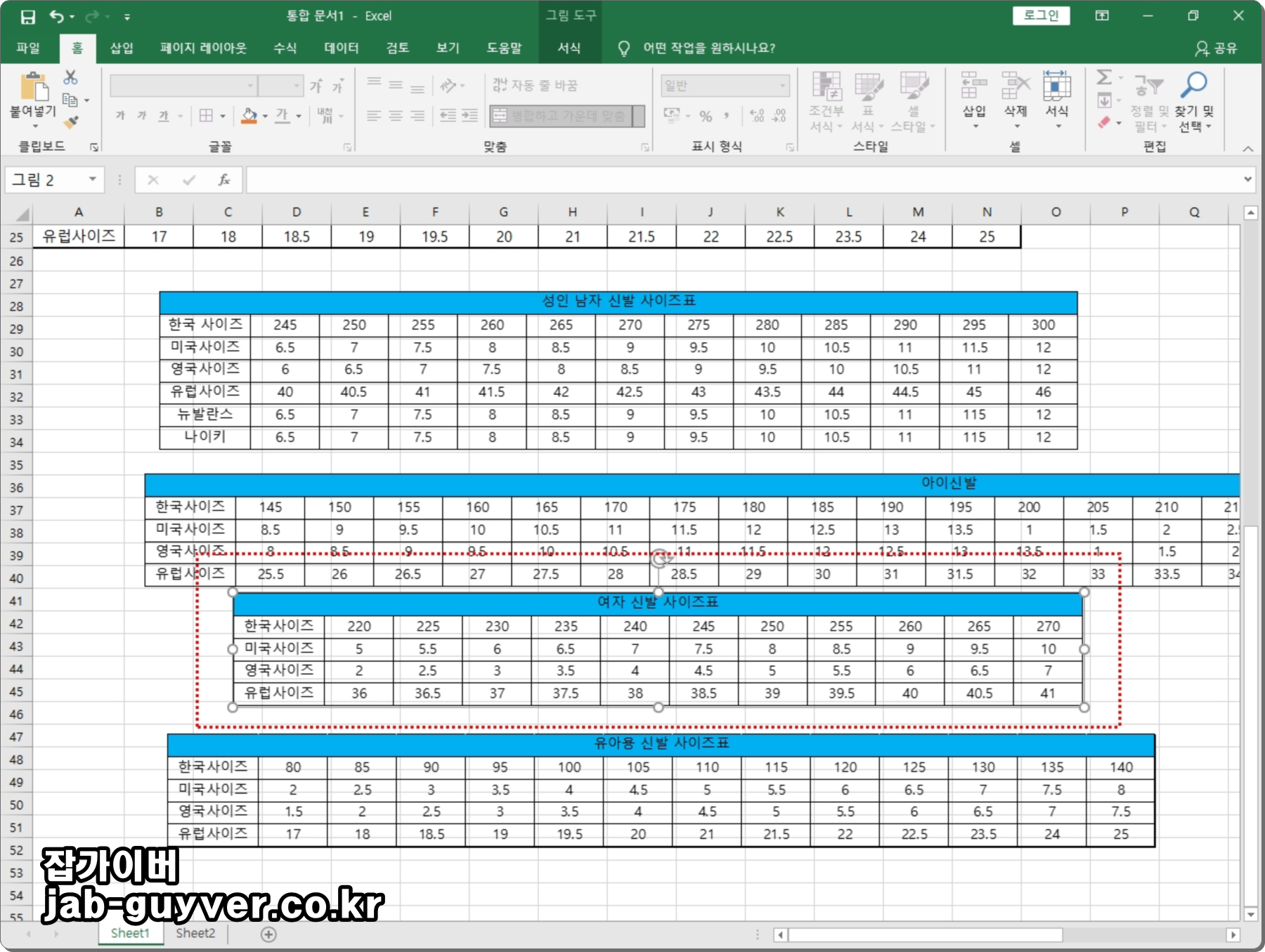Viewport: 1265px width, 952px height.
Task: Click the formula bar input field
Action: pyautogui.click(x=744, y=180)
